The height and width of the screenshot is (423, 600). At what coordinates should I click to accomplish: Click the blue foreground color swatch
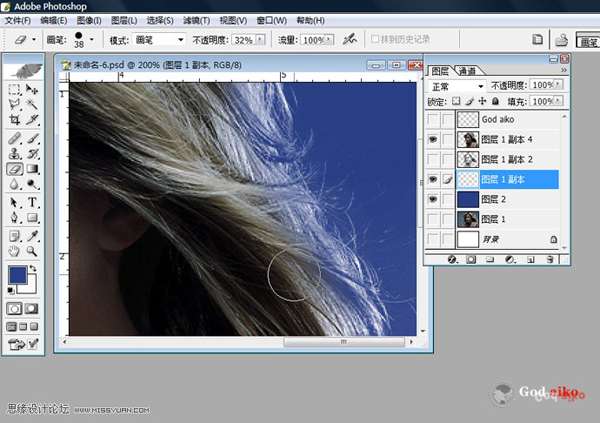(x=17, y=273)
